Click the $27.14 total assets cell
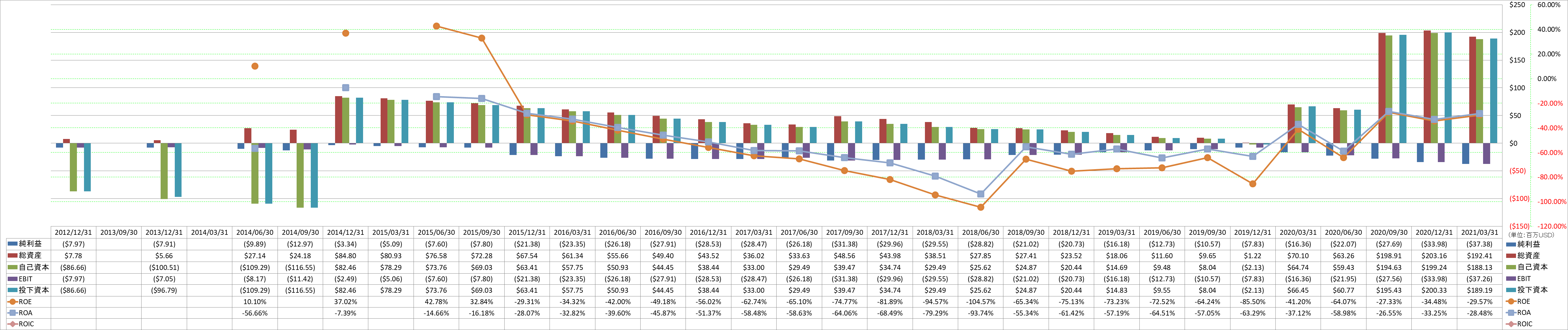The height and width of the screenshot is (330, 1568). tap(254, 255)
